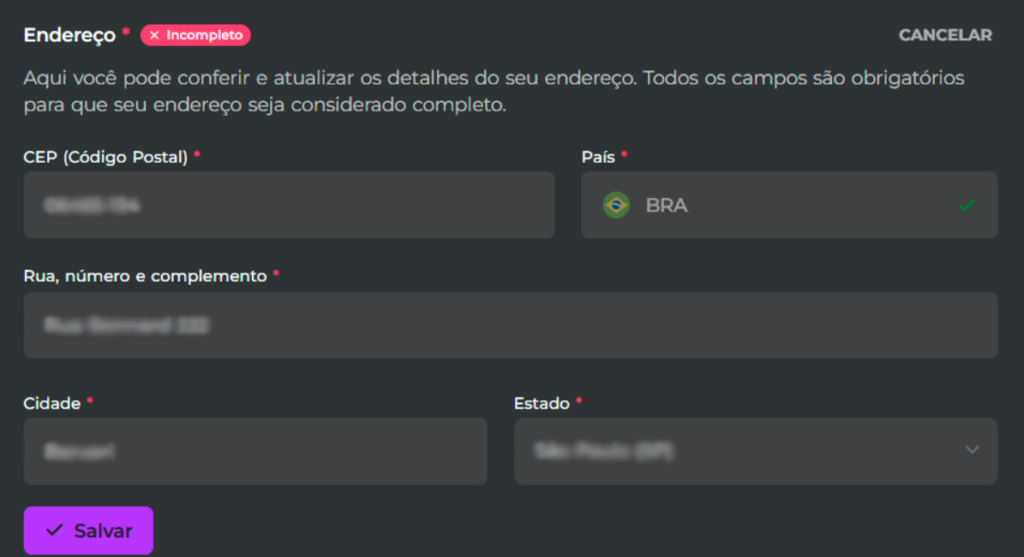Click the Brazil flag icon
This screenshot has width=1024, height=557.
click(x=616, y=205)
